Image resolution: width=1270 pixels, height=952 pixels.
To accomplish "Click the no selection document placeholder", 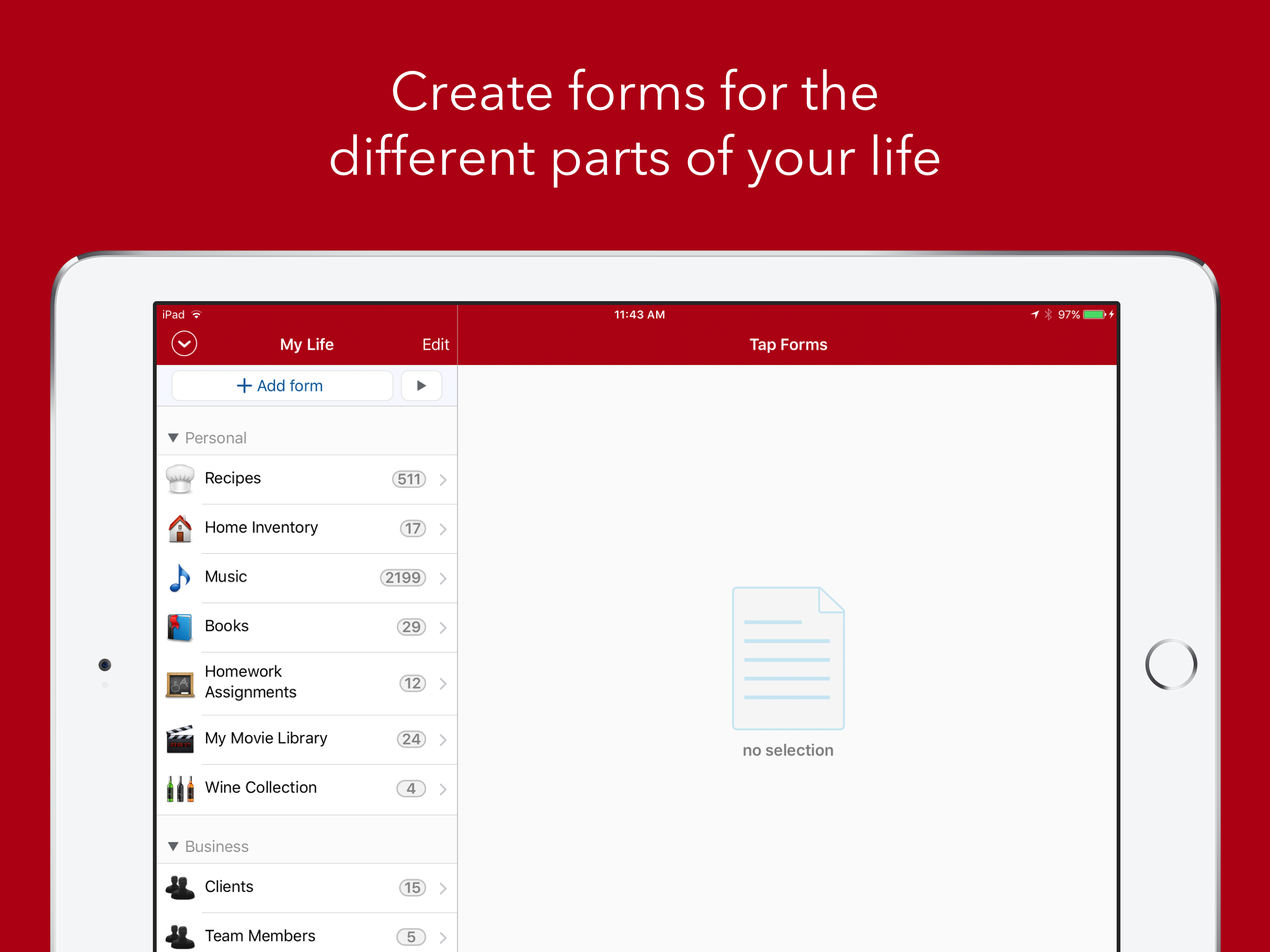I will pyautogui.click(x=788, y=658).
